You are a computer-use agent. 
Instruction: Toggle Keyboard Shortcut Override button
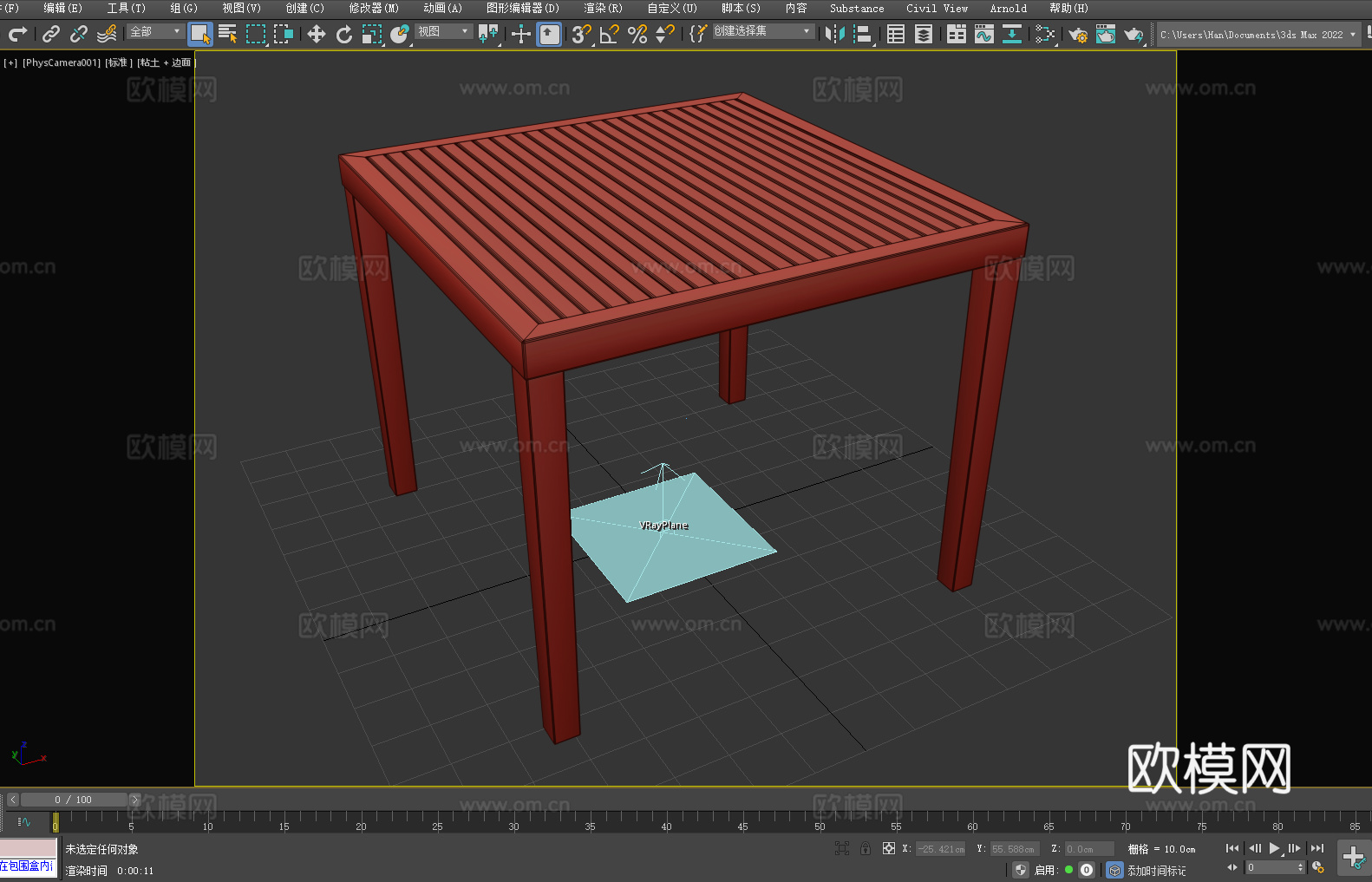tap(549, 34)
